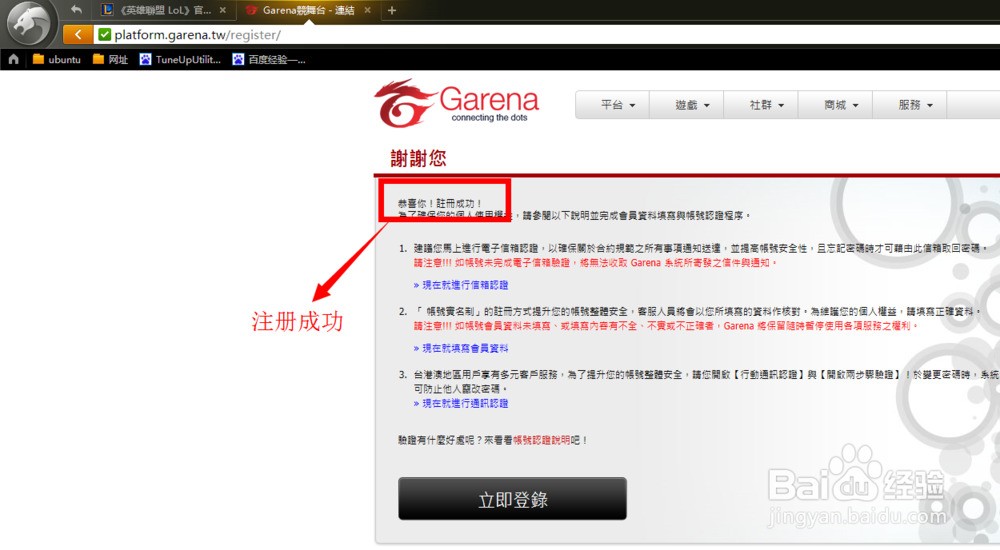This screenshot has width=1000, height=550.
Task: Click the green secure site shield icon
Action: (105, 34)
